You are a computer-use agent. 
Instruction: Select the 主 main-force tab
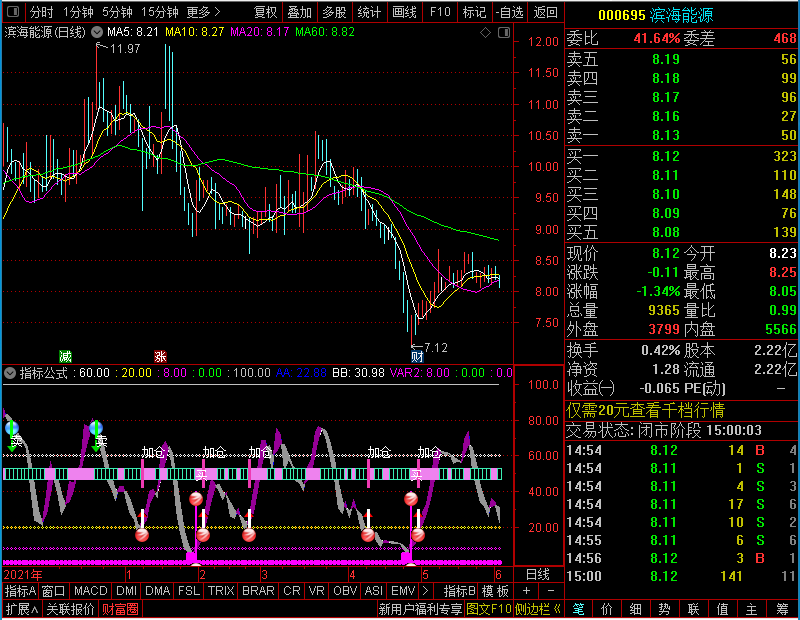click(x=752, y=609)
